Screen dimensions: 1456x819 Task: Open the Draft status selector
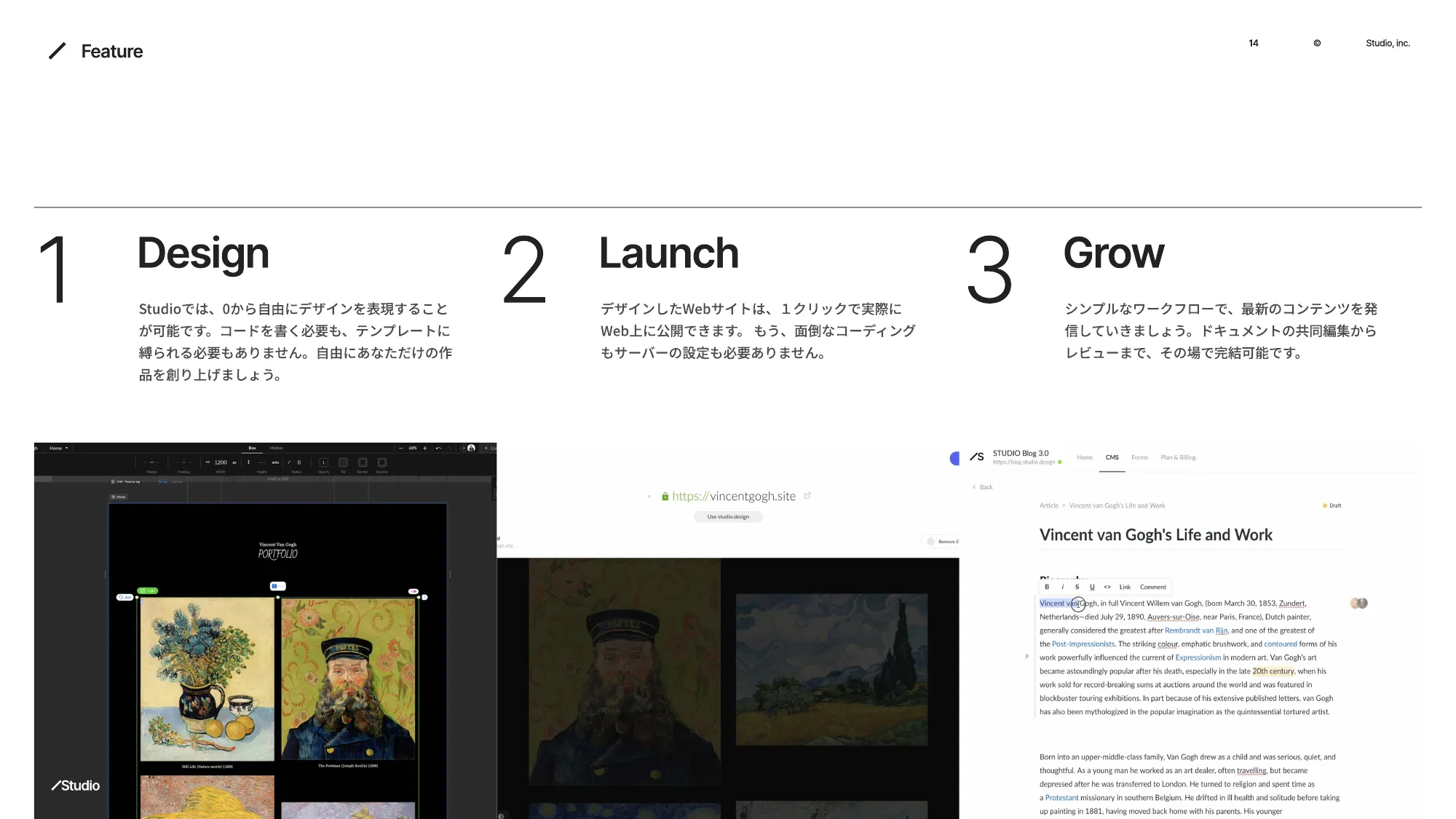(1332, 505)
